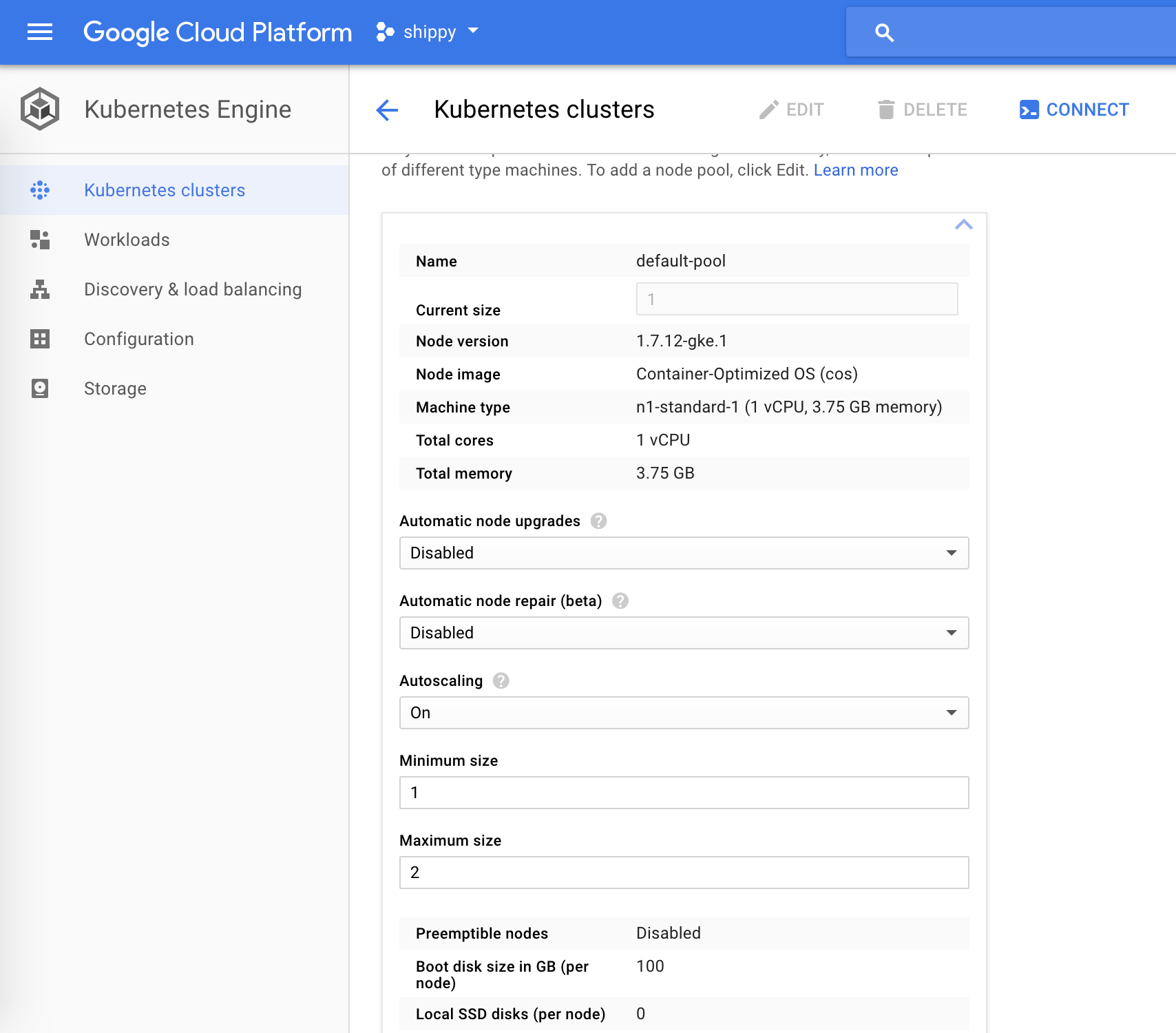Click the Node image row label
Screen dimensions: 1176x1033
click(x=458, y=374)
